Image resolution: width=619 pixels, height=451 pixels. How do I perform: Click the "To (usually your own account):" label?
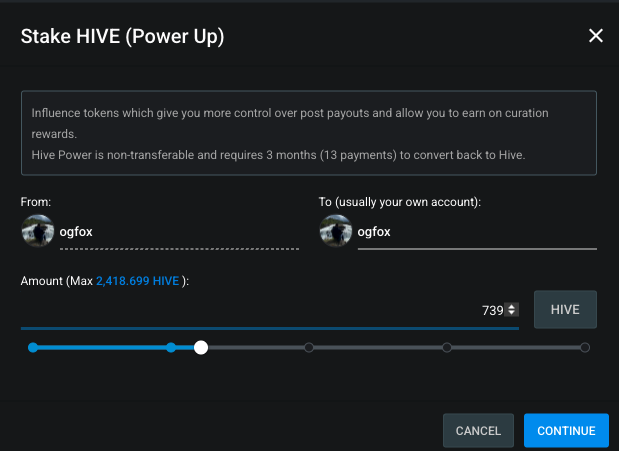[x=400, y=202]
